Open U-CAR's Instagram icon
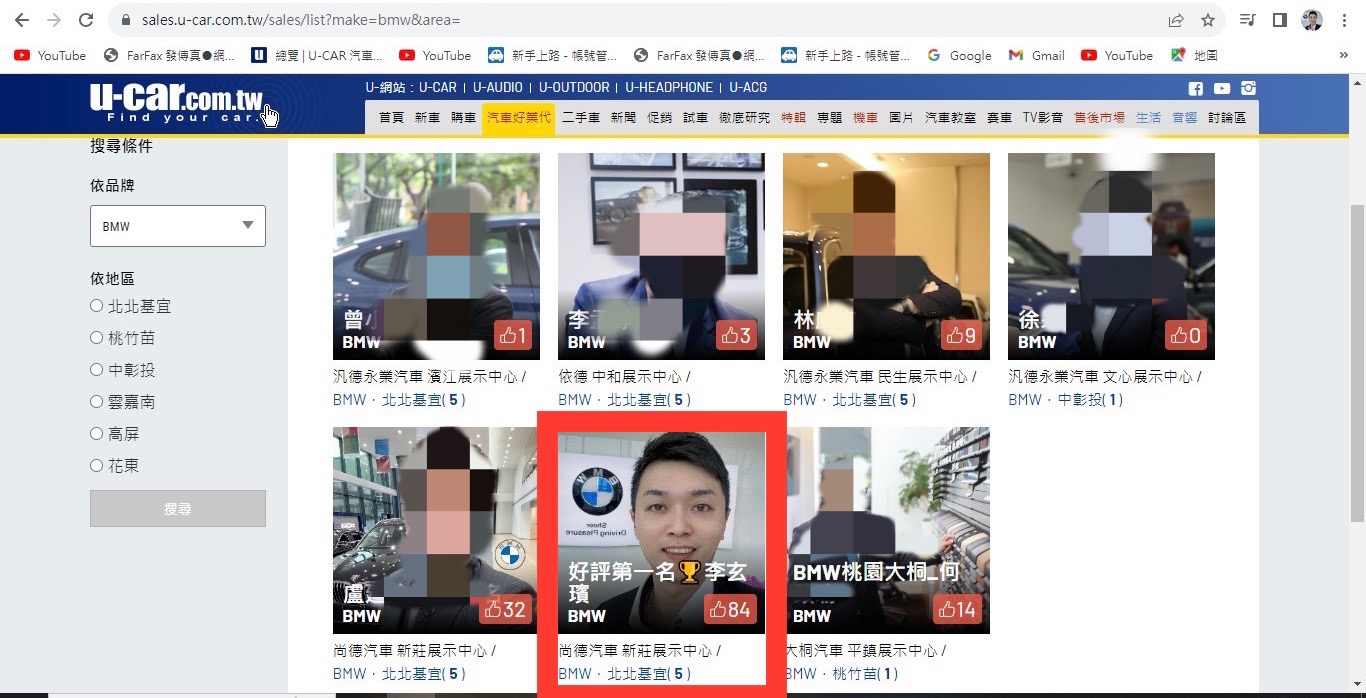Image resolution: width=1366 pixels, height=698 pixels. point(1248,88)
